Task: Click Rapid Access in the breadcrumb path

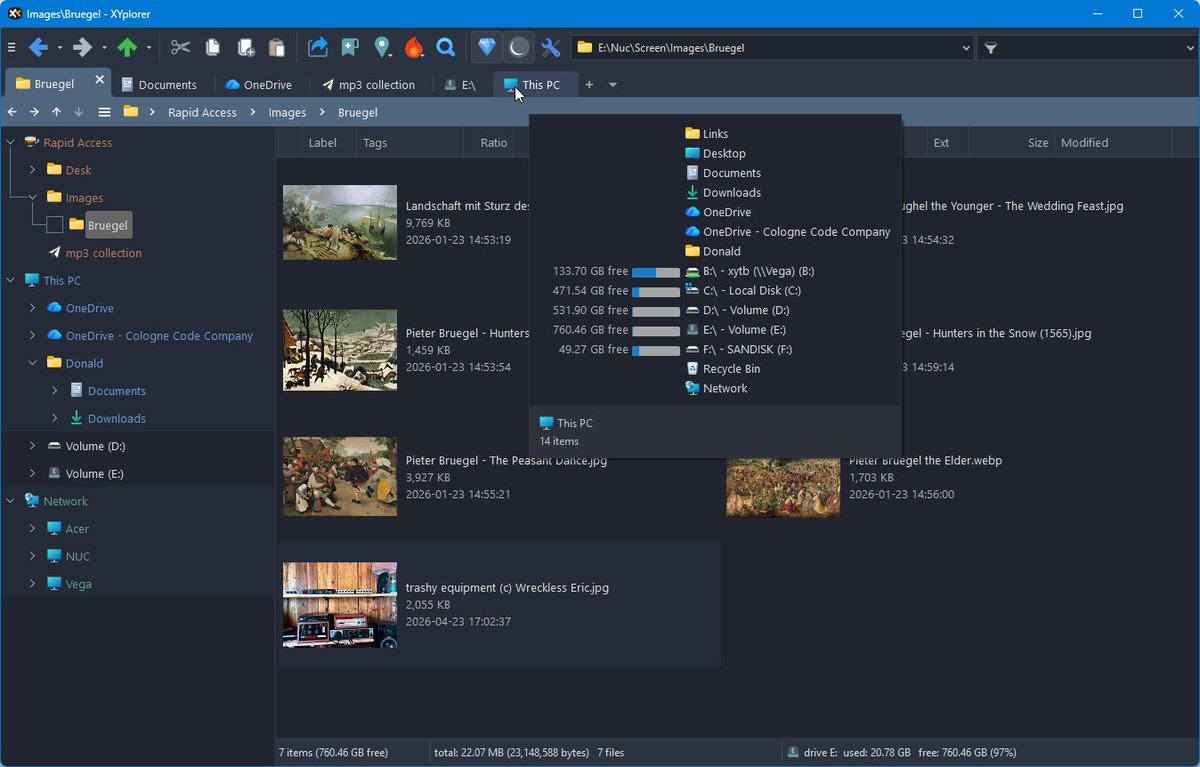Action: [202, 113]
